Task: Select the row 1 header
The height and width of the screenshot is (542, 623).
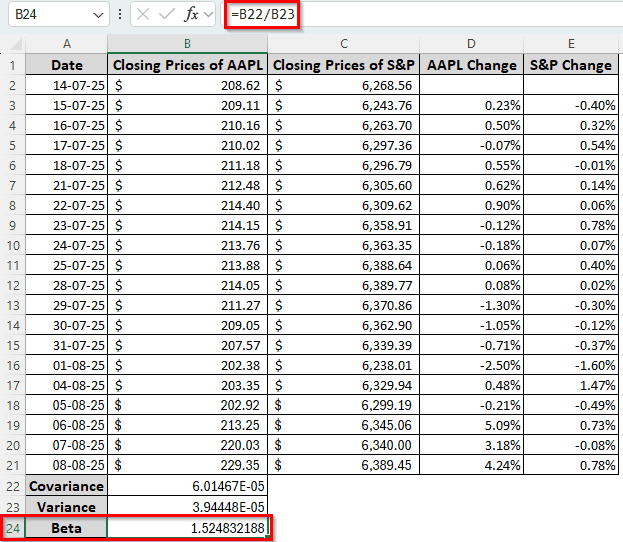Action: 13,65
